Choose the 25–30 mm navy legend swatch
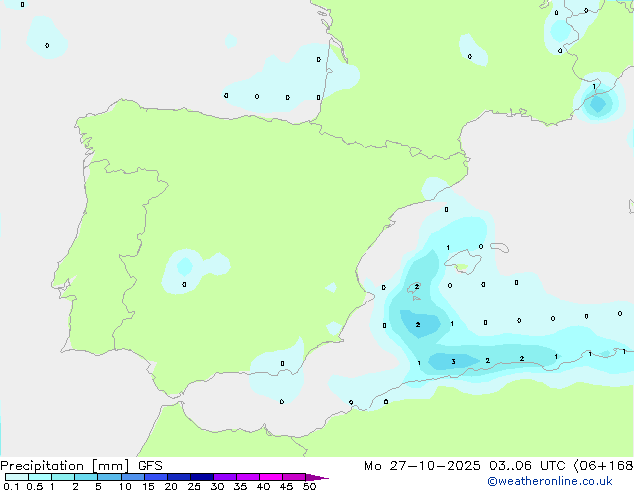Screen dimensions: 634x490 [x=201, y=477]
